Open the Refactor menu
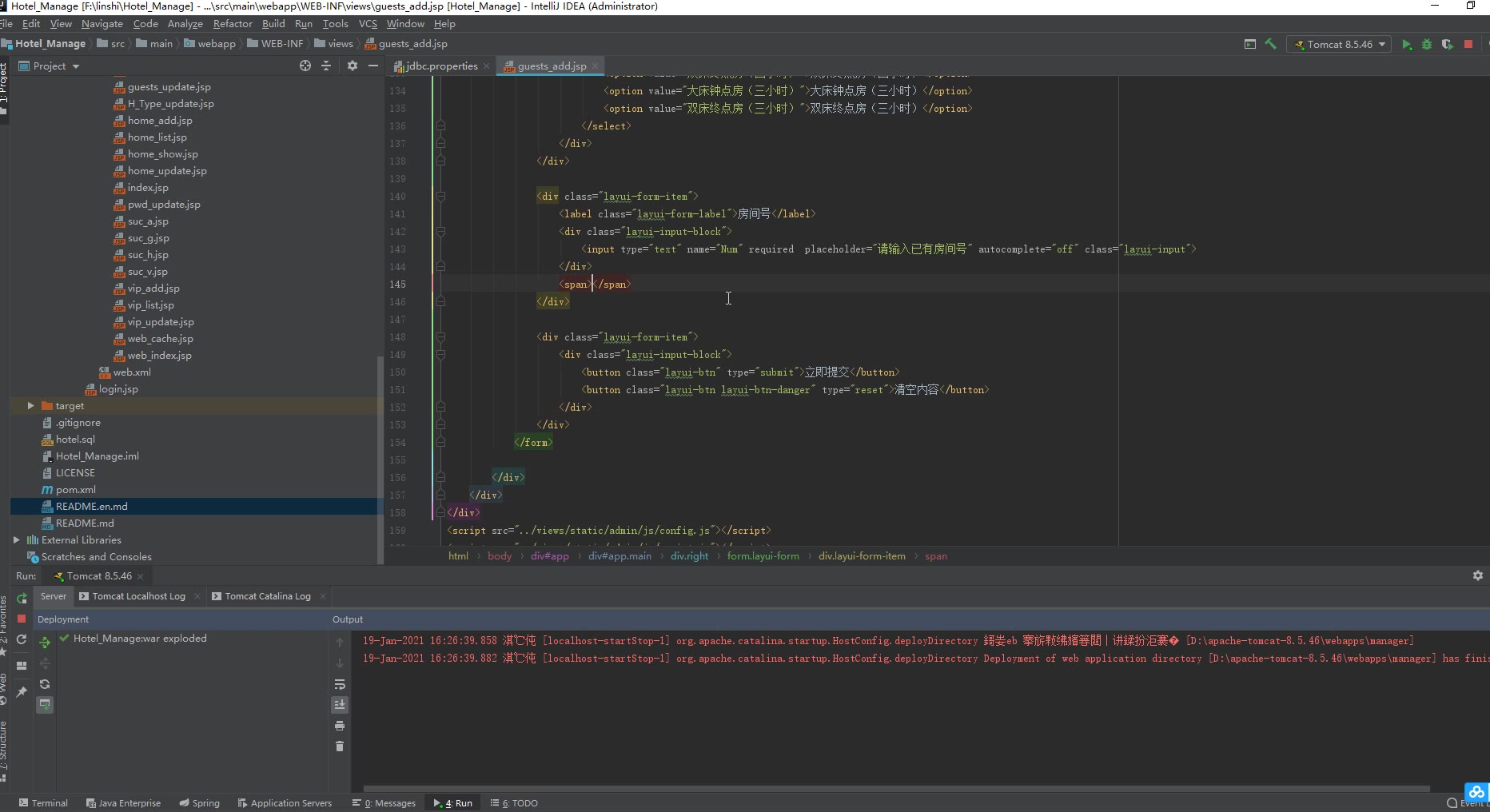The image size is (1490, 812). 233,24
